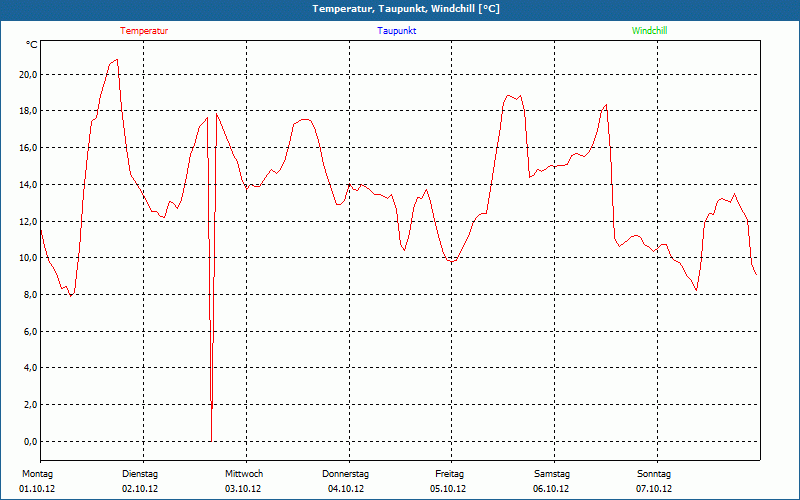The height and width of the screenshot is (500, 800).
Task: Click the 12,0 y-axis value
Action: [28, 221]
